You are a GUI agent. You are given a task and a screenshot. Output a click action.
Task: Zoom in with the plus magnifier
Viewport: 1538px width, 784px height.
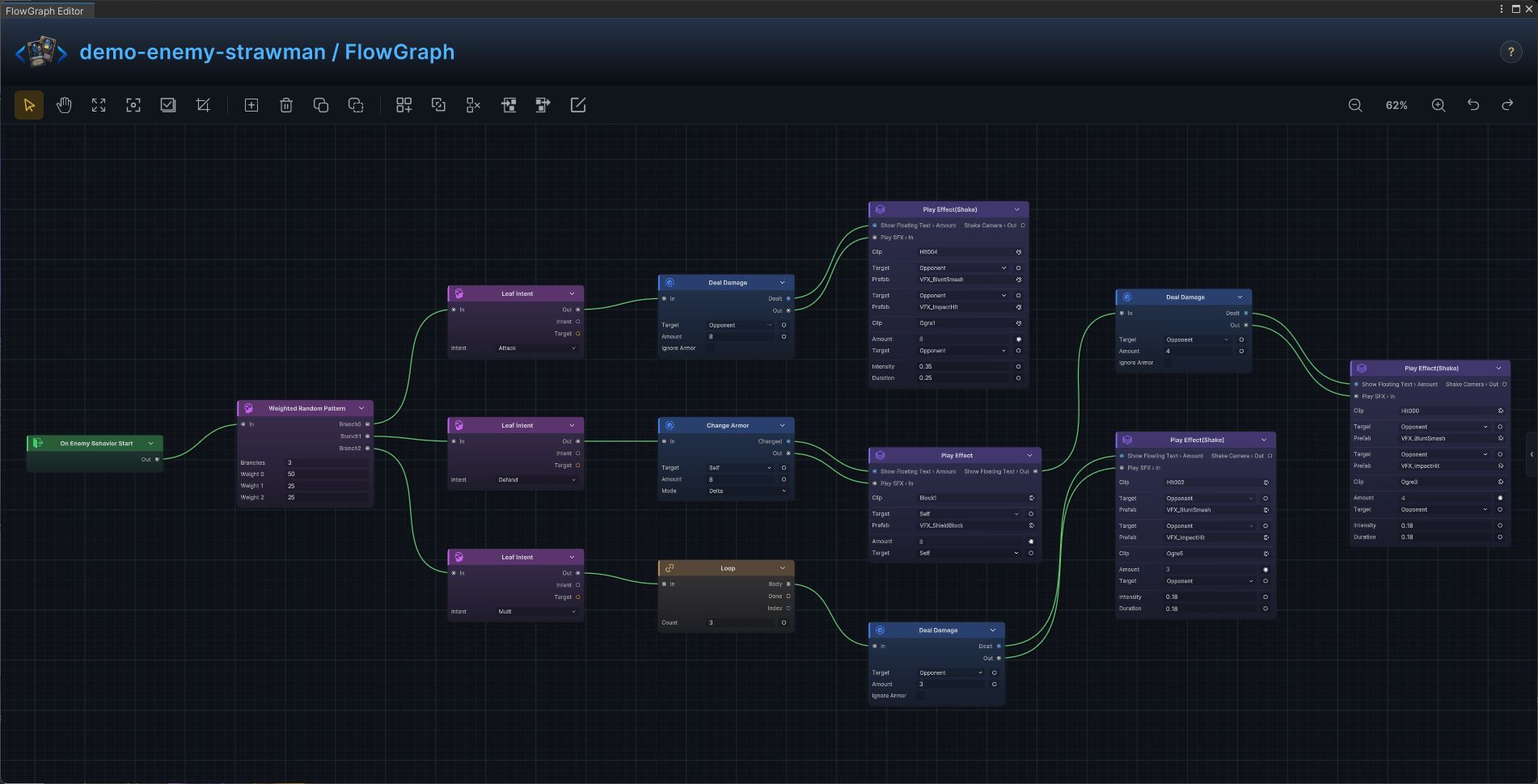[1439, 105]
